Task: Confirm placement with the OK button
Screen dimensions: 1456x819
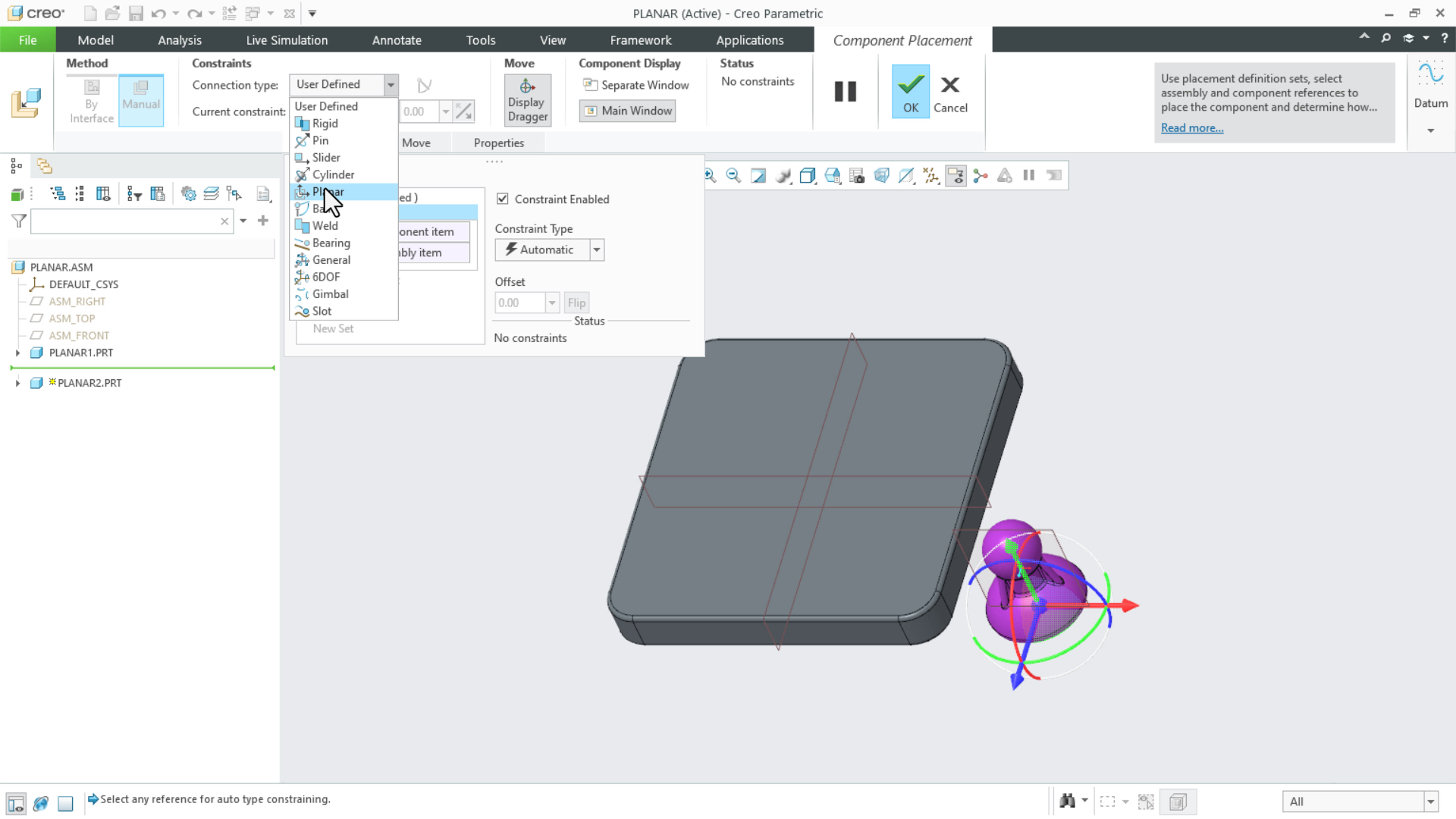Action: [910, 92]
